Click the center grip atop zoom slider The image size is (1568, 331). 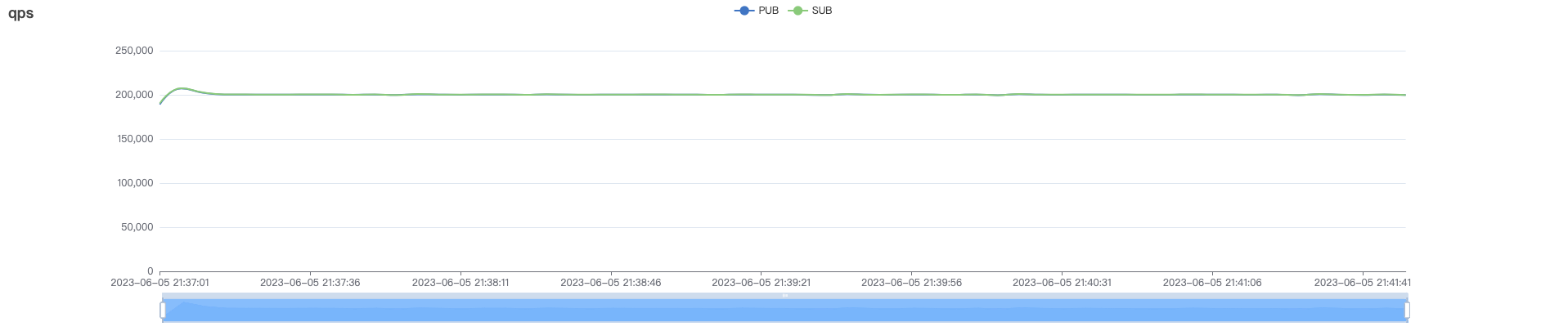(784, 296)
